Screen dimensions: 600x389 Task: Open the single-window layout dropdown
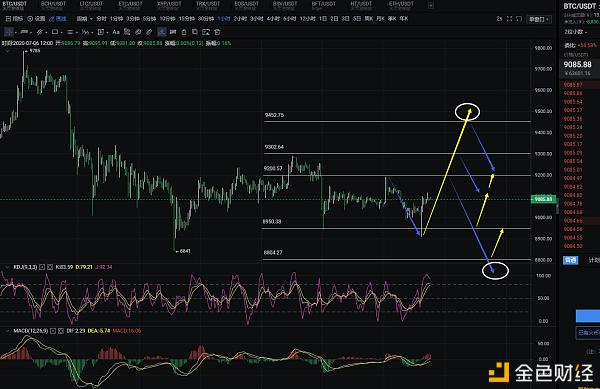pos(539,19)
